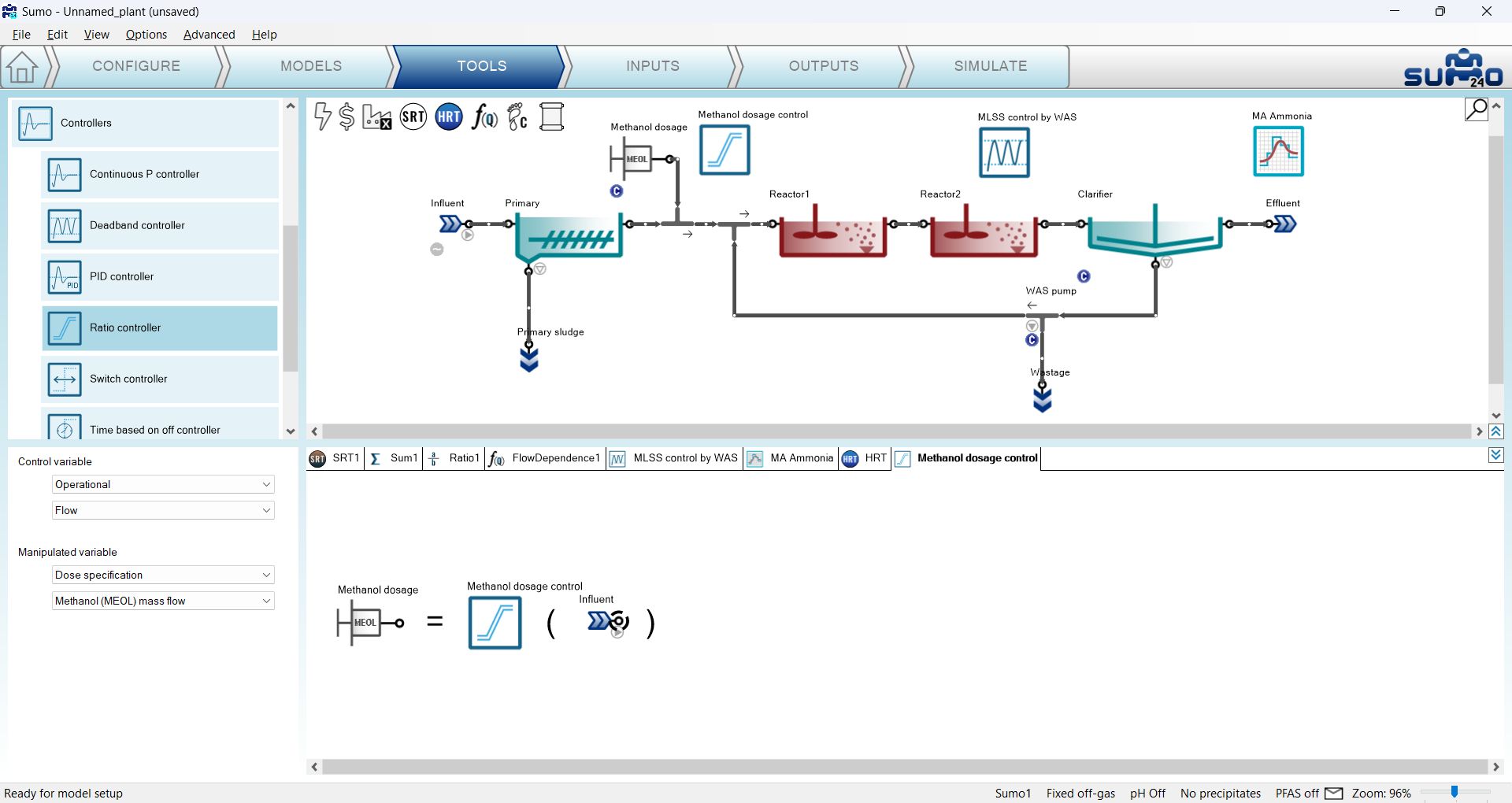Select Continuous P controller
The image size is (1512, 803).
160,175
